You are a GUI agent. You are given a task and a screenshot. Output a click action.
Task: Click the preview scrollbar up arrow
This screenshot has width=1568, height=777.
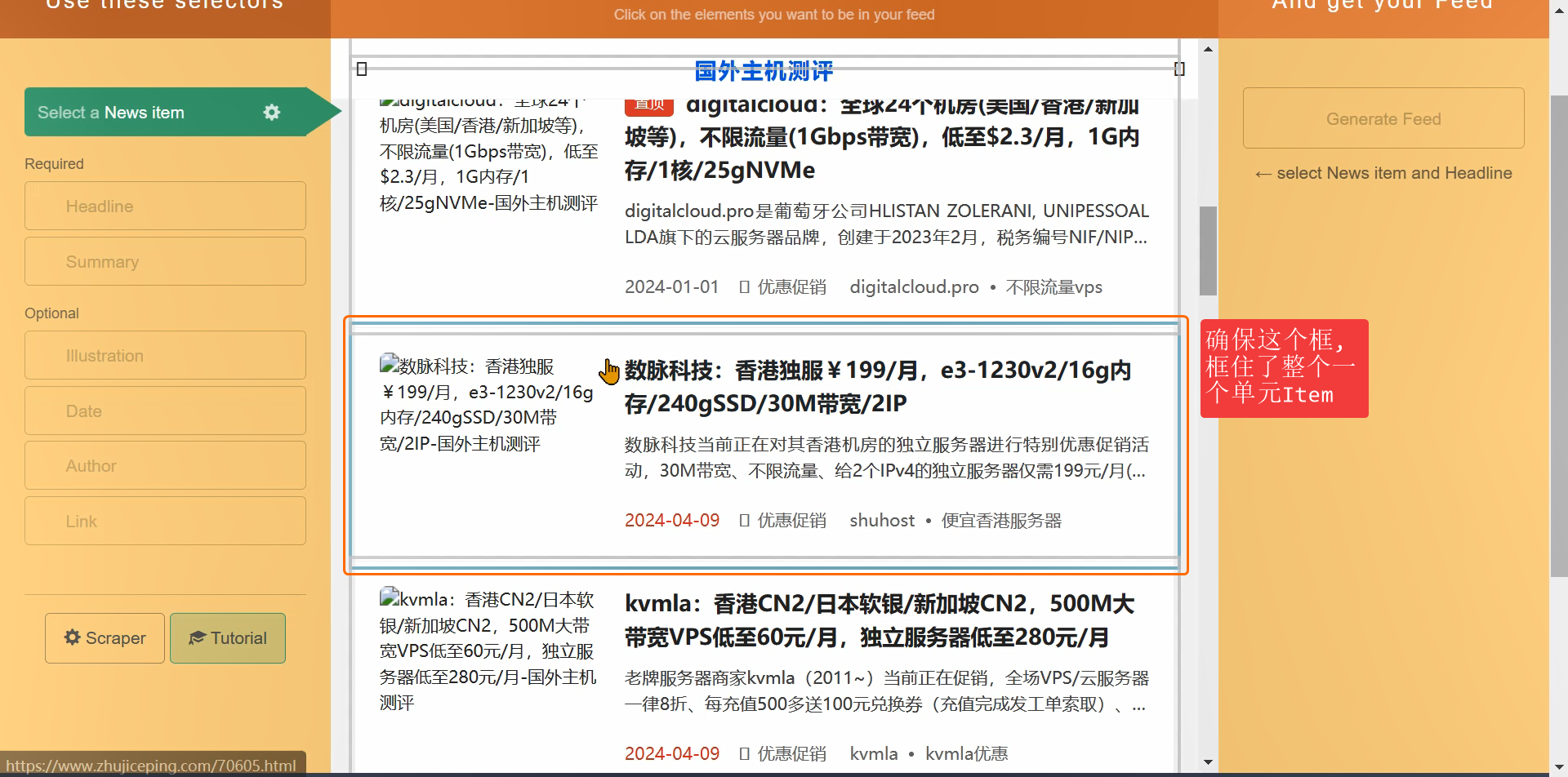point(1208,50)
